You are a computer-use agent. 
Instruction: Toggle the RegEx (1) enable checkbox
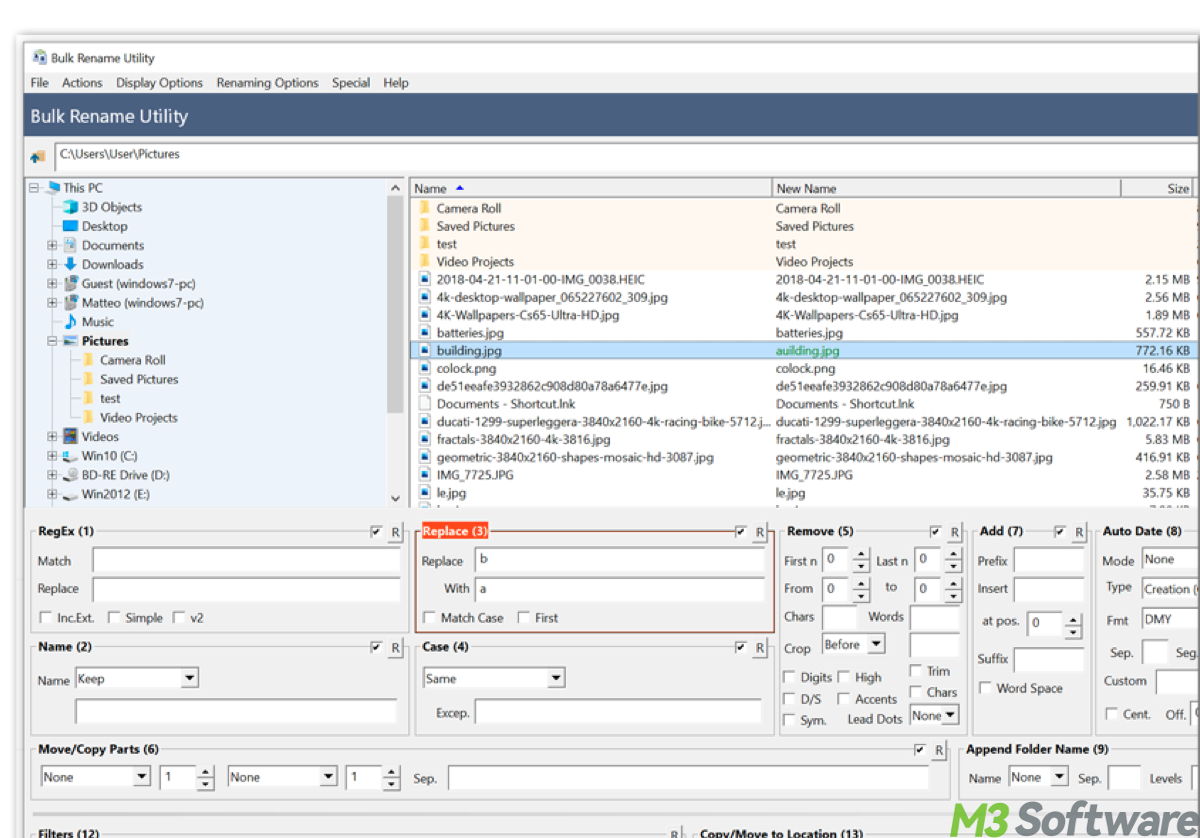[x=376, y=532]
